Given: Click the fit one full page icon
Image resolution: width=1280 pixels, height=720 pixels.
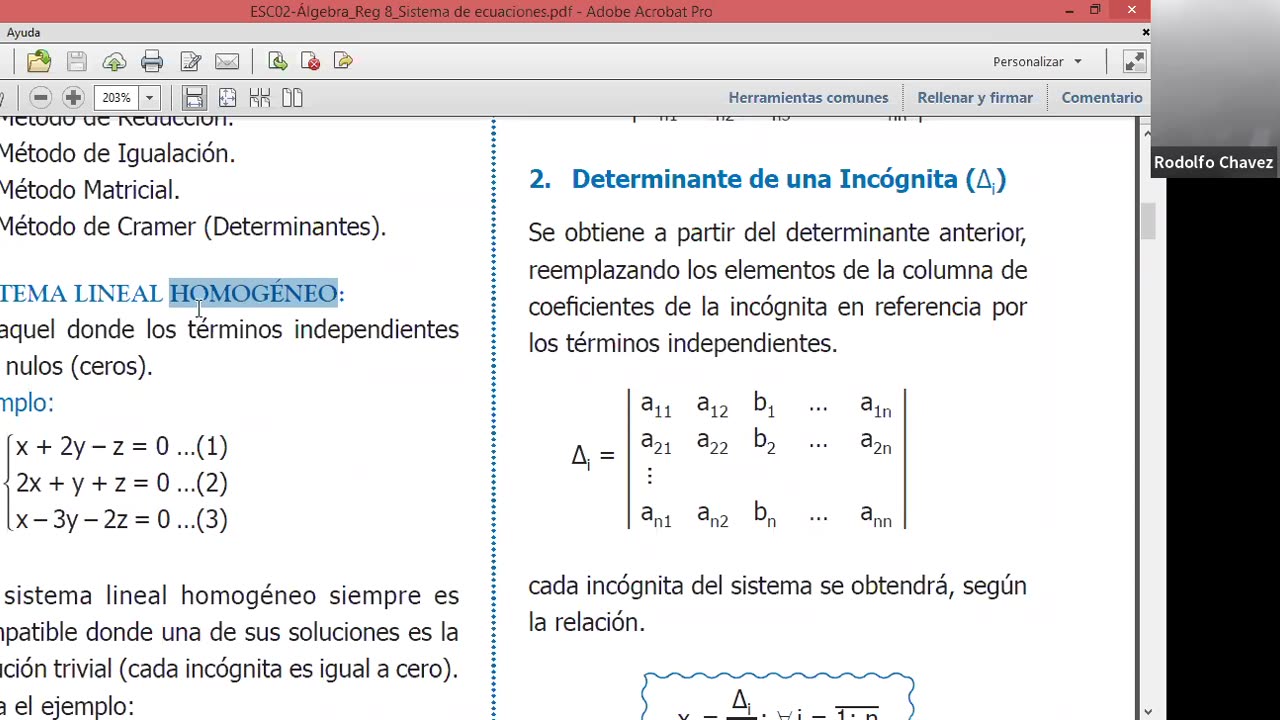Looking at the screenshot, I should (227, 98).
